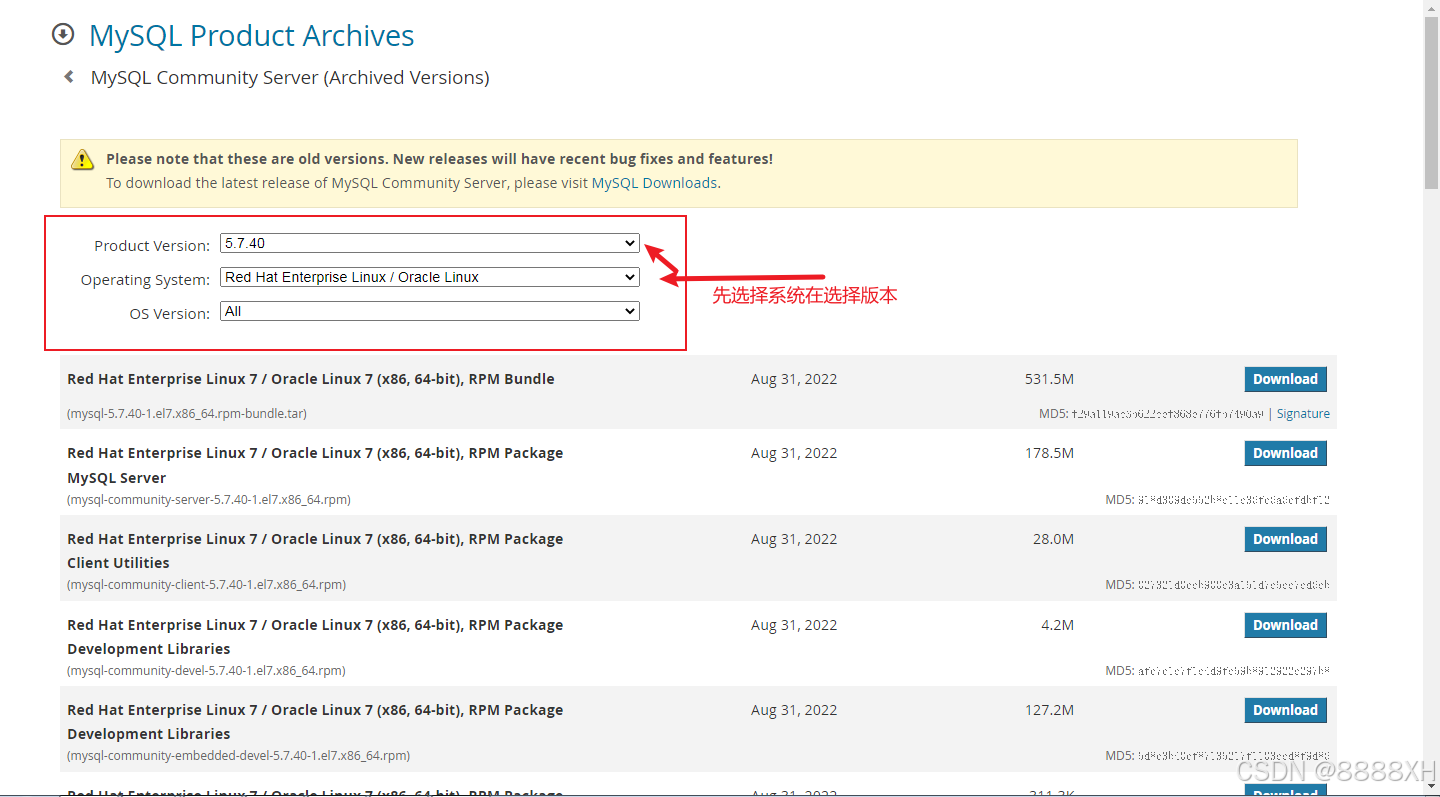
Task: Click the download circle icon beside page title
Action: (x=63, y=35)
